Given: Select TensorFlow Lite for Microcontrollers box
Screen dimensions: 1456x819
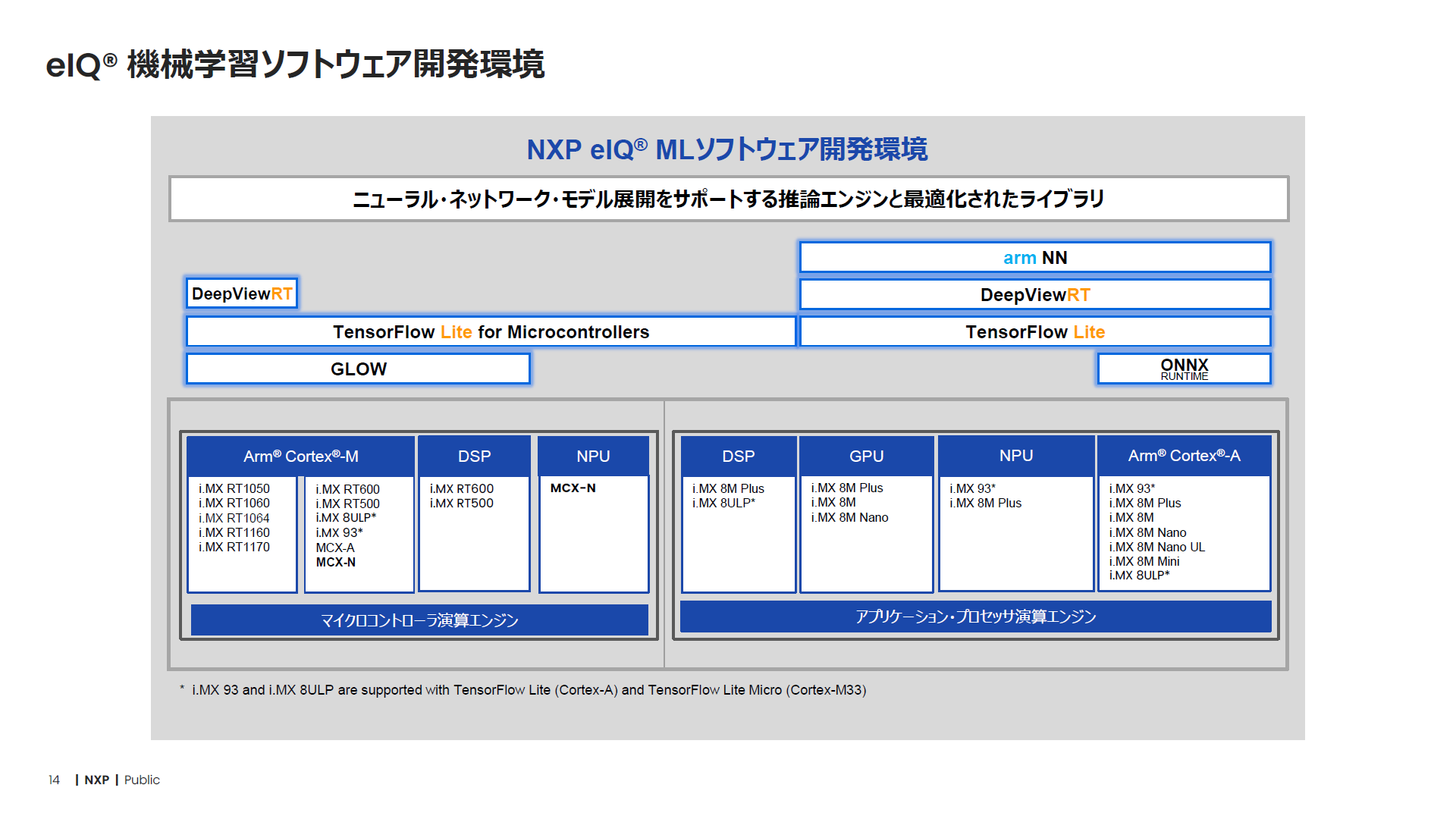Looking at the screenshot, I should [x=491, y=331].
